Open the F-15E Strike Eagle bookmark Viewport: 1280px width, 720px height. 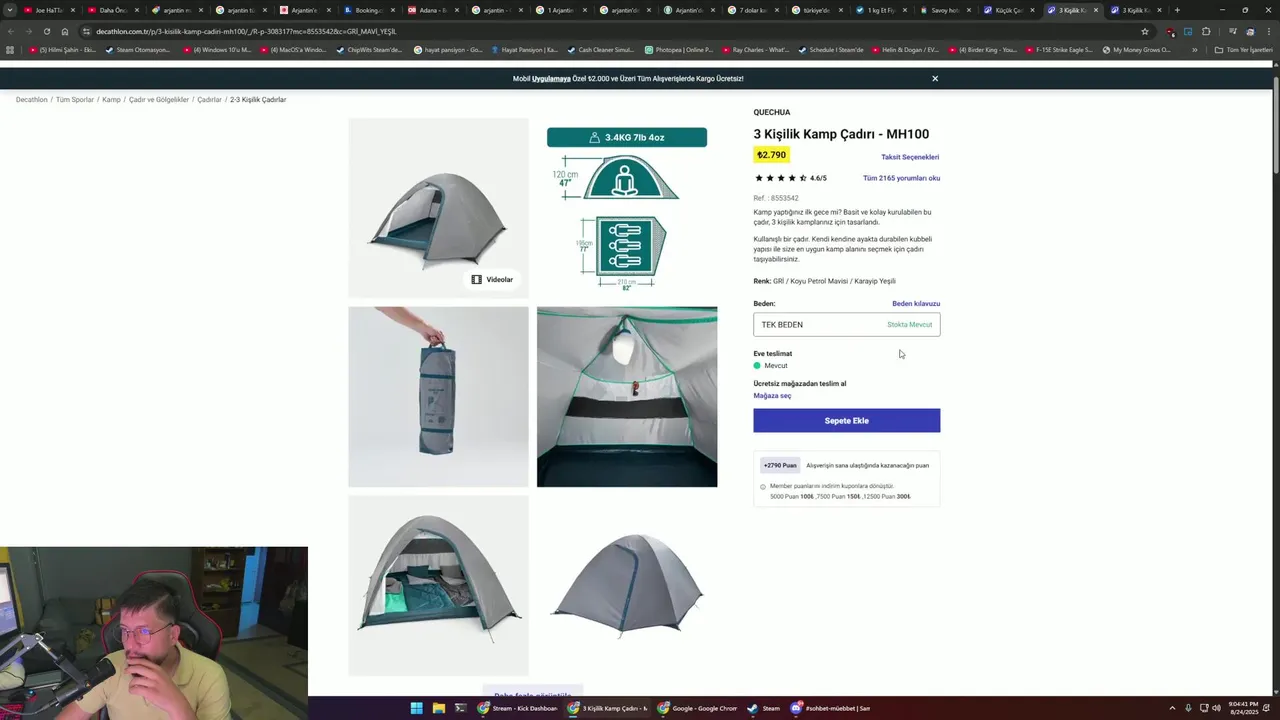tap(1059, 50)
